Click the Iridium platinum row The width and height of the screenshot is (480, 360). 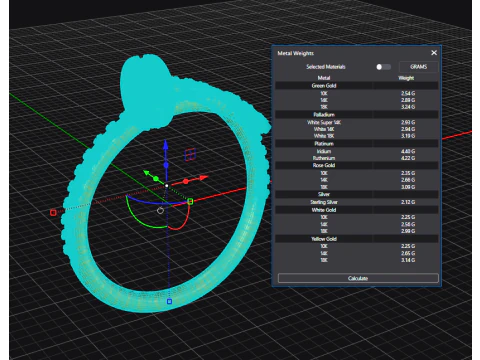(357, 151)
